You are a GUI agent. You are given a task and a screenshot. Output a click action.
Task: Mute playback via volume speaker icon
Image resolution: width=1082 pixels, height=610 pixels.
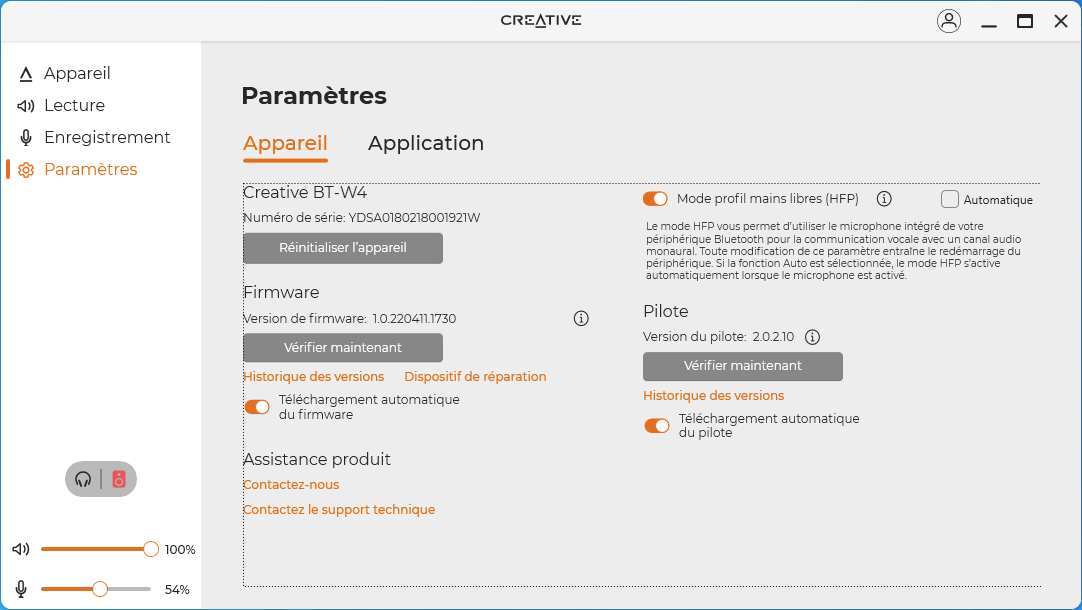21,549
